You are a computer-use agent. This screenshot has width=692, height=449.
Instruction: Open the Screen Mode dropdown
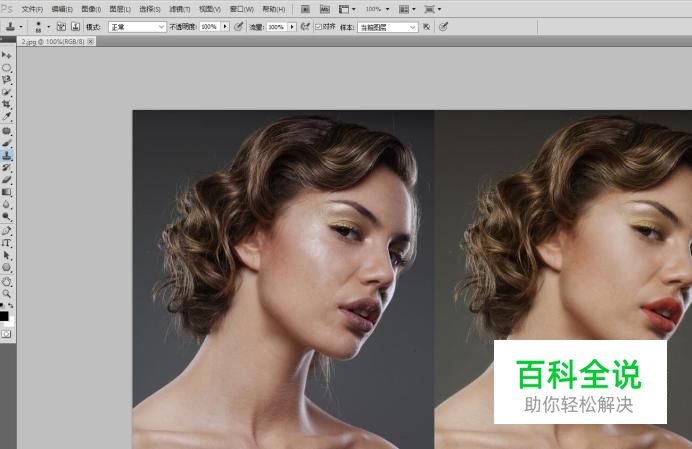[432, 9]
